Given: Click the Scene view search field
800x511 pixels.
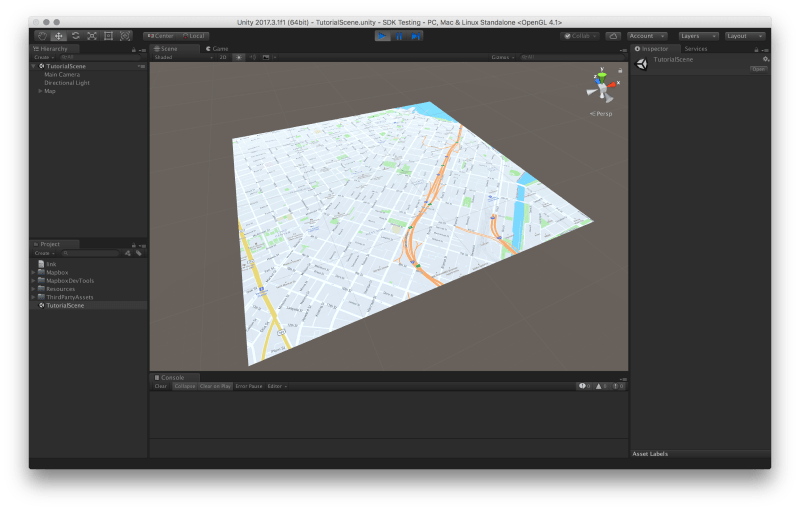Looking at the screenshot, I should tap(570, 57).
